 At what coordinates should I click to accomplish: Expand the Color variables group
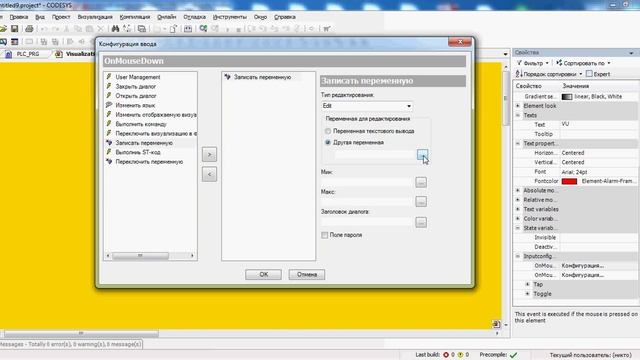pos(518,218)
